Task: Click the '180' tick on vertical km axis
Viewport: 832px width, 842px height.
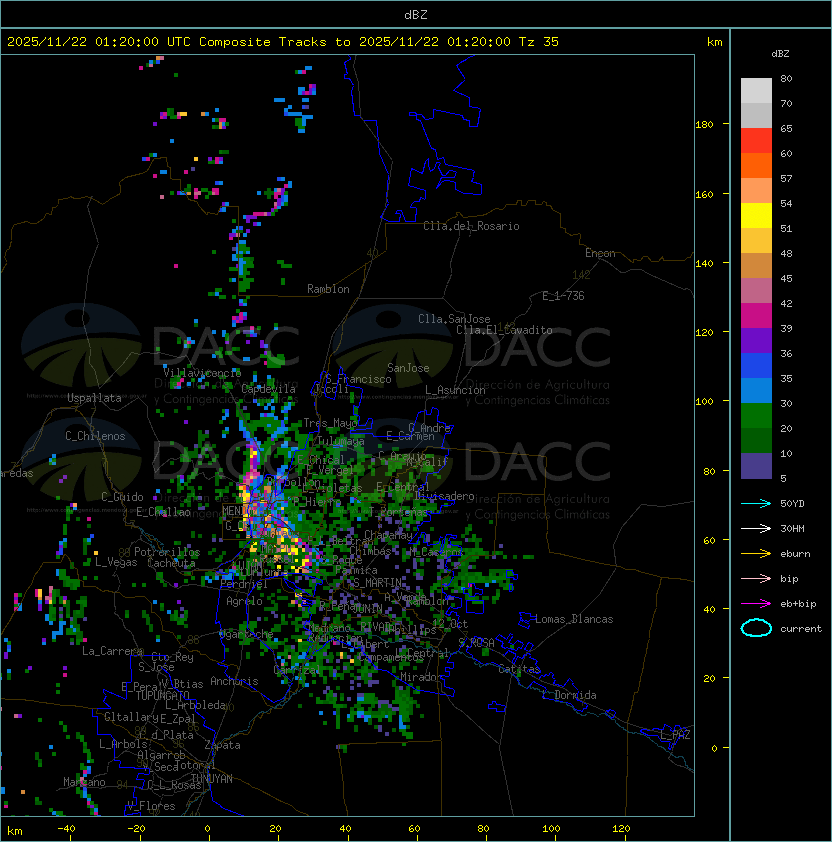Action: point(704,125)
